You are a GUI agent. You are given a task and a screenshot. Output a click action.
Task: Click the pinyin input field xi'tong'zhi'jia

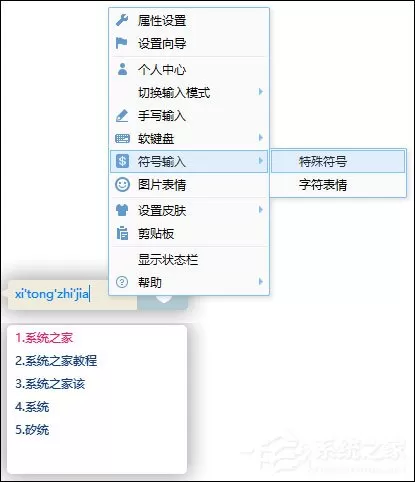(72, 295)
